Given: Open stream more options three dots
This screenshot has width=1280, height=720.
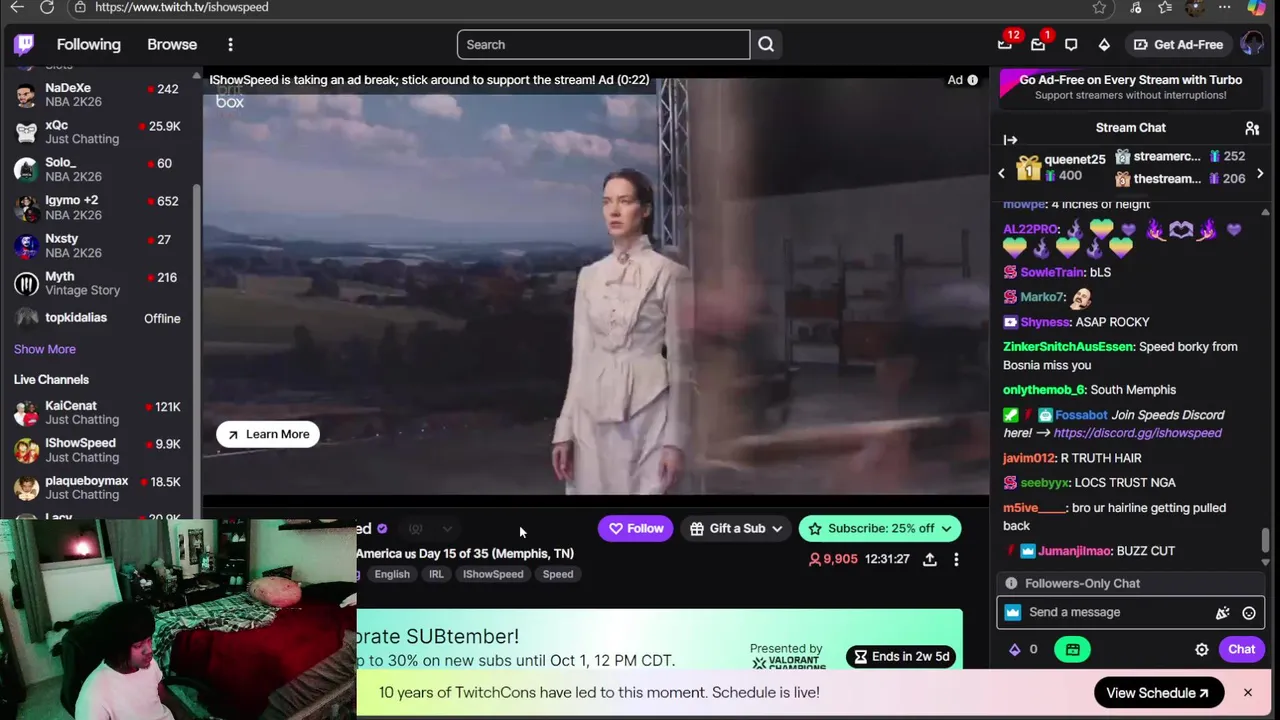Looking at the screenshot, I should tap(956, 559).
